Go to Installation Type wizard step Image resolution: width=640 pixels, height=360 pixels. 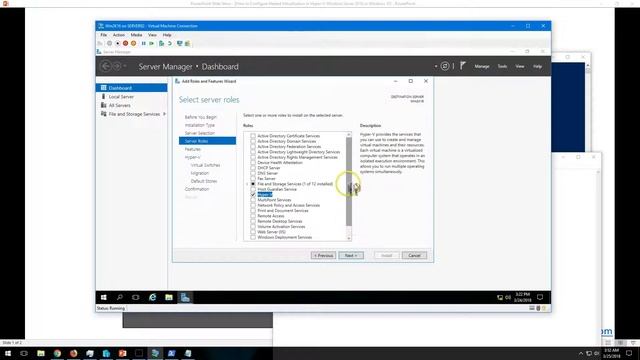200,125
